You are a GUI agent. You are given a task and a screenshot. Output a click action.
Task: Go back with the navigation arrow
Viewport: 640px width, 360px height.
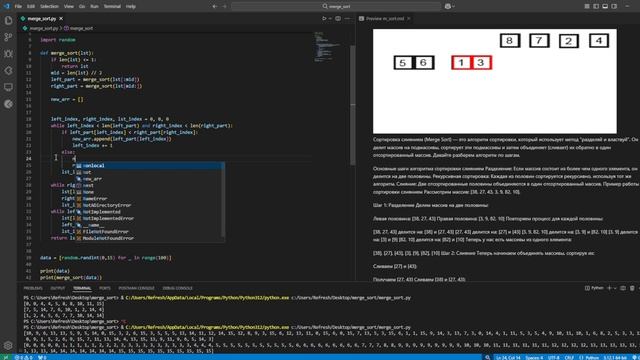tap(215, 6)
